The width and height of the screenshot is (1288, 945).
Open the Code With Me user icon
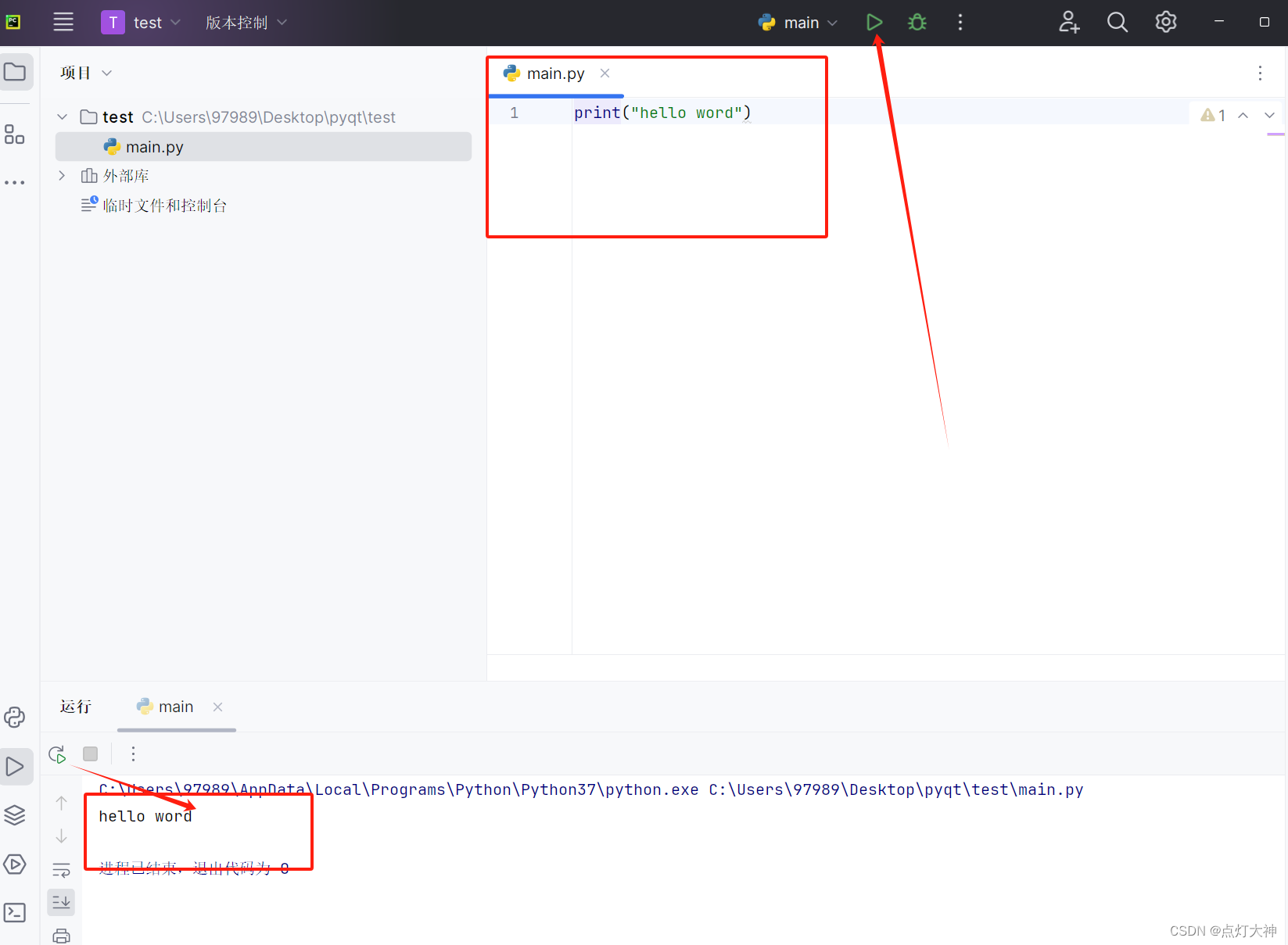click(x=1069, y=22)
